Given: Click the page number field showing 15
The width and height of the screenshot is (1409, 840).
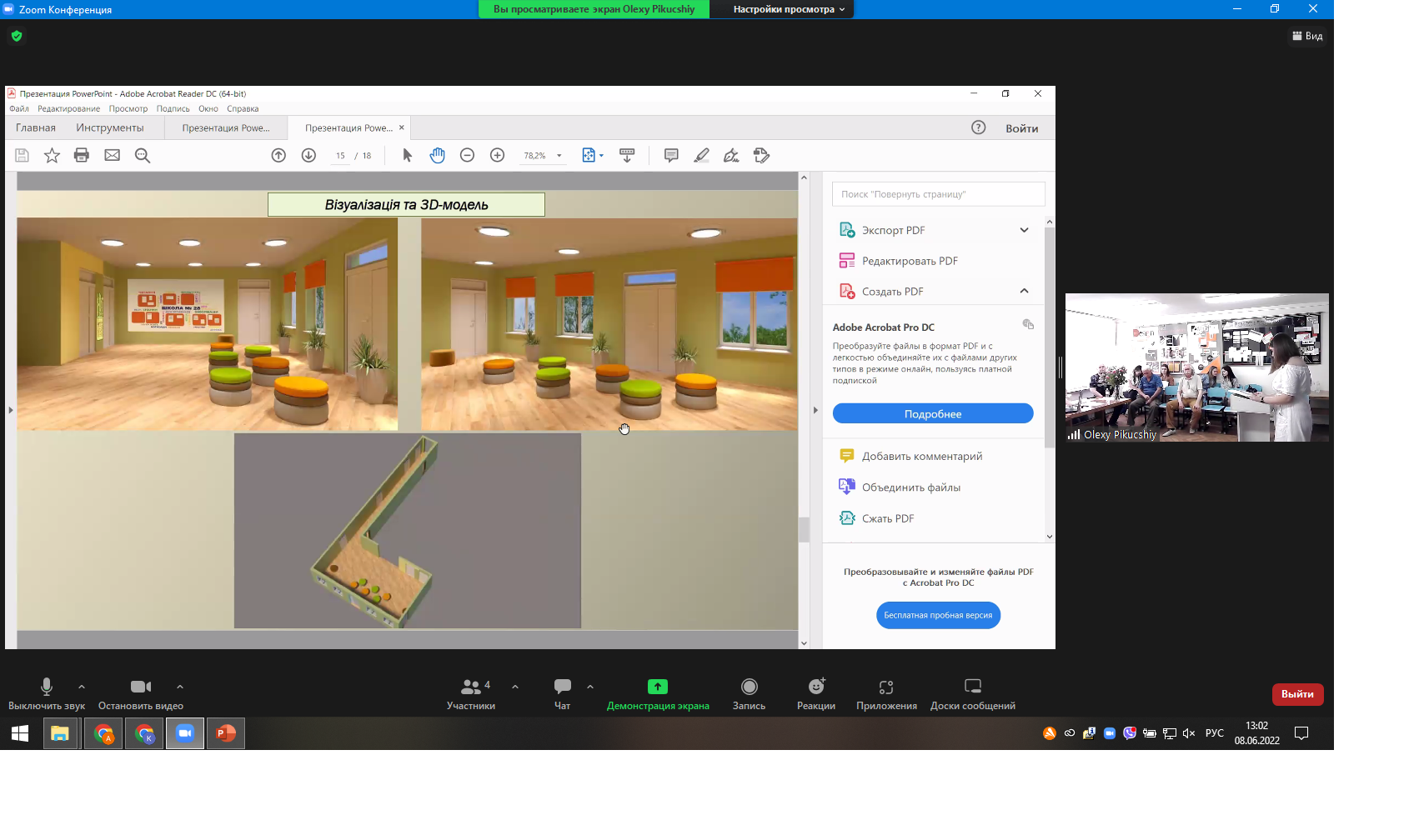Looking at the screenshot, I should pyautogui.click(x=340, y=156).
